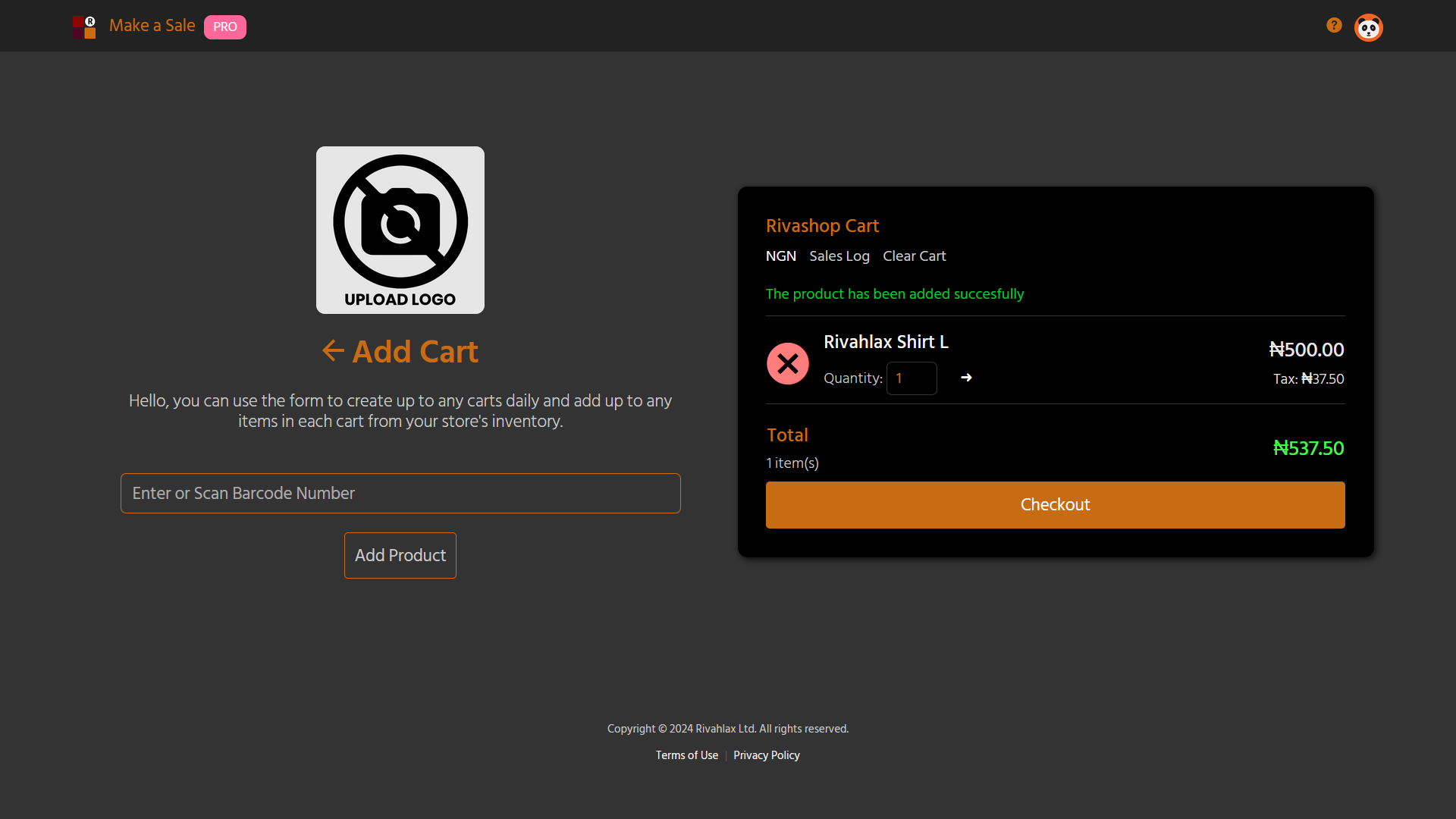Image resolution: width=1456 pixels, height=819 pixels.
Task: Click the back arrow beside Add Cart
Action: pos(333,350)
